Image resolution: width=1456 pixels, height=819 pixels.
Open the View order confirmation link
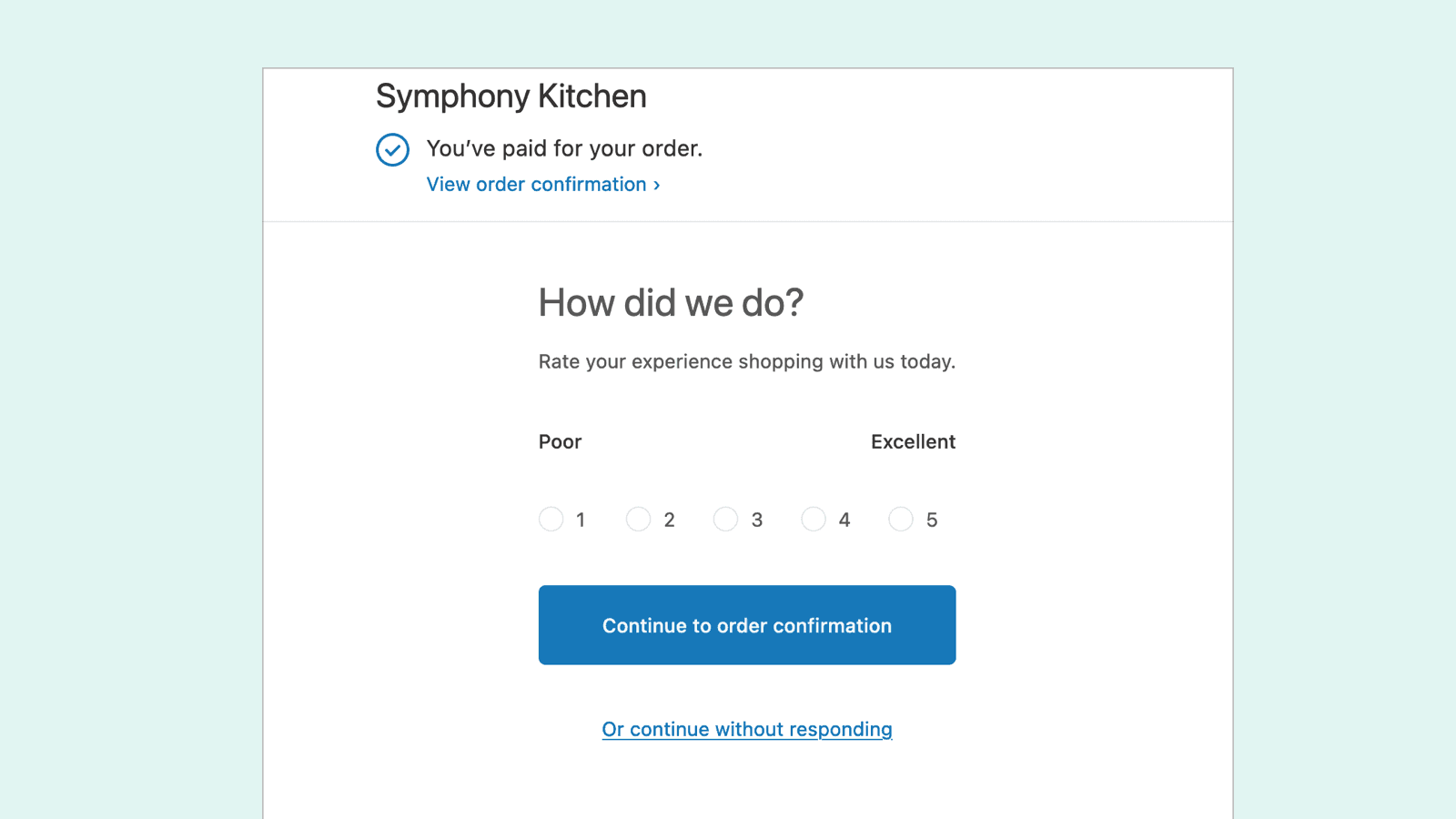(x=537, y=184)
